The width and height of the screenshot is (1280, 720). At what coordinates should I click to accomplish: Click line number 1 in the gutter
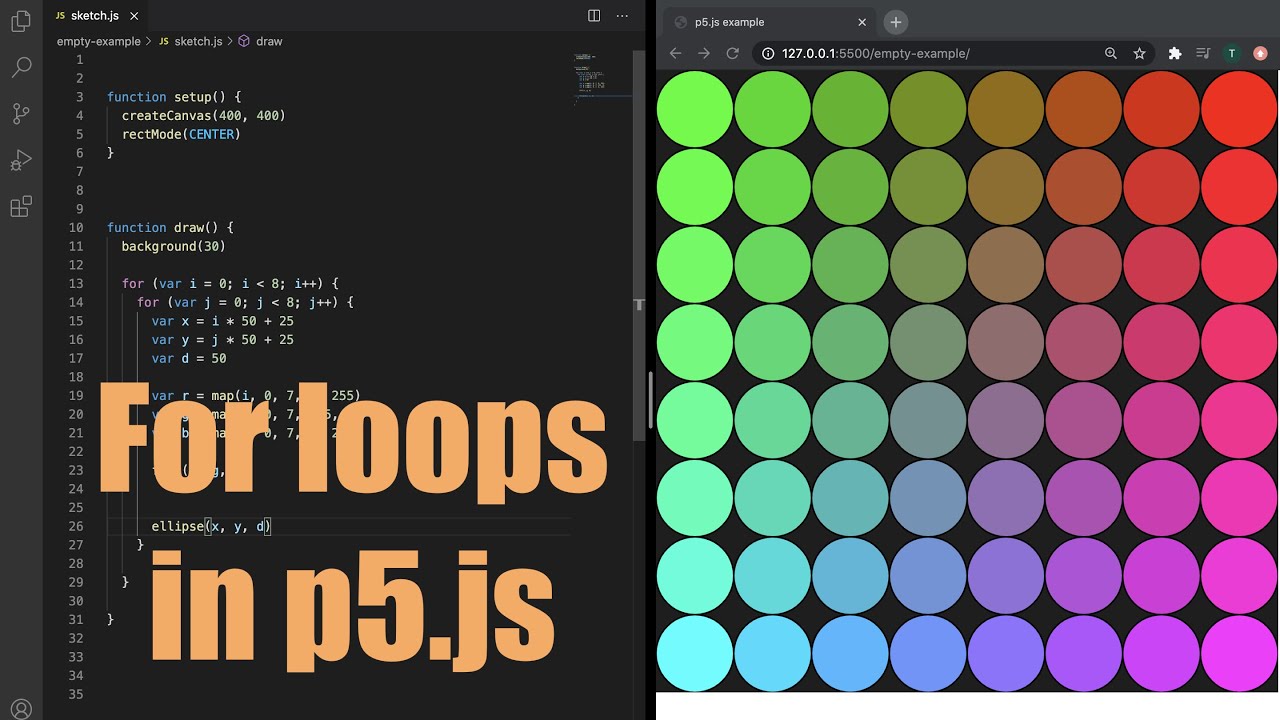(x=80, y=60)
